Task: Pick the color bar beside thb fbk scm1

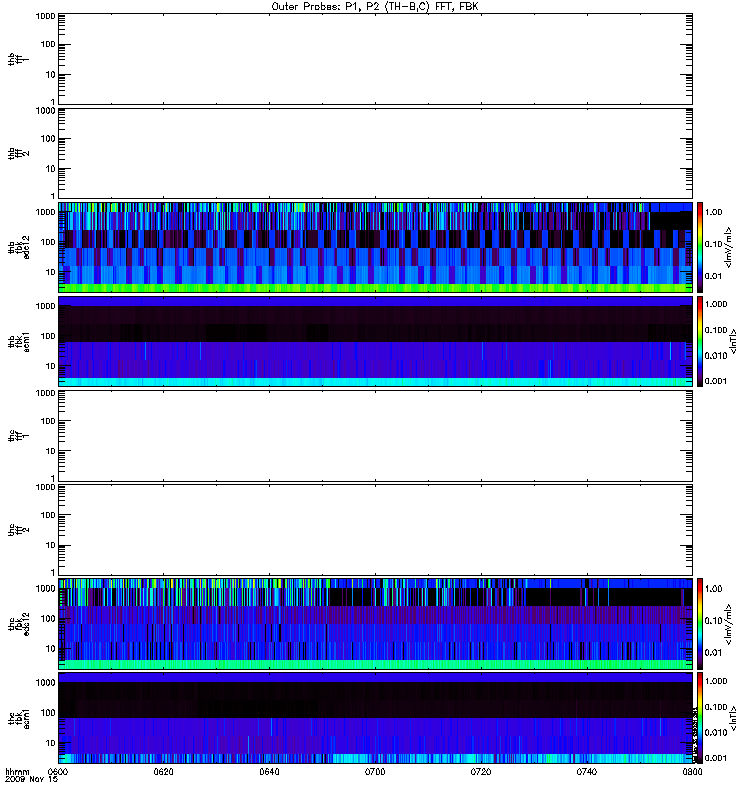Action: tap(700, 341)
